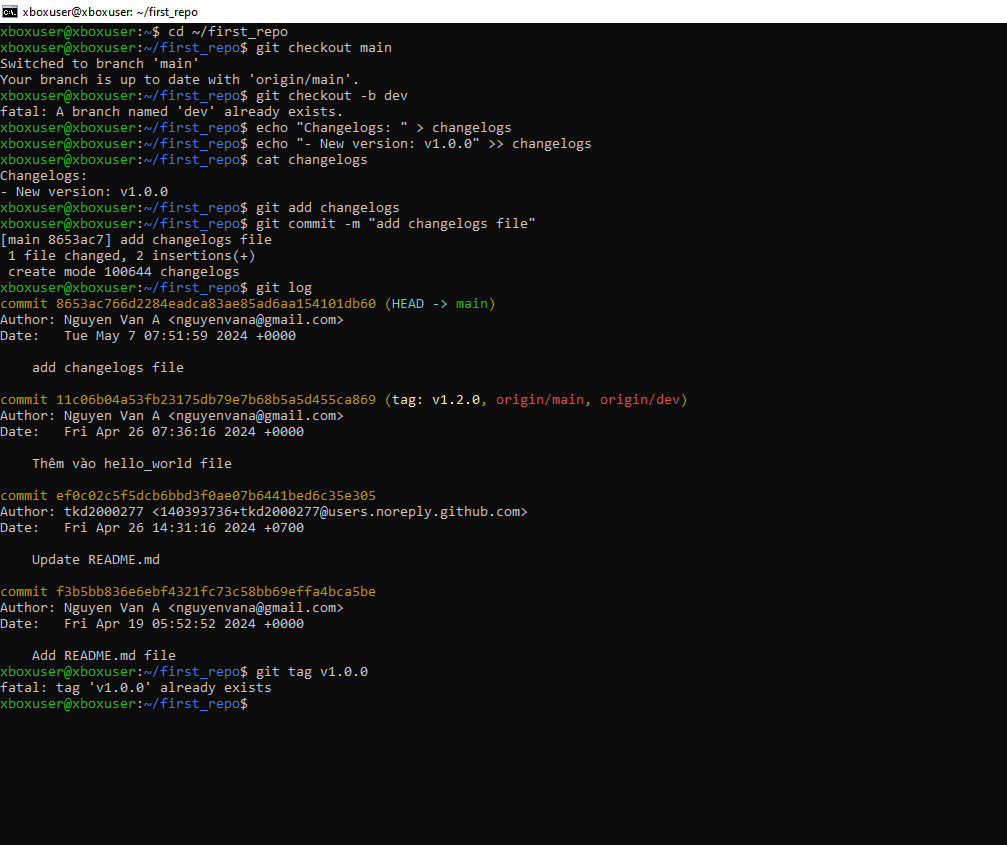Click the window title 'xboxuser@xboxuser: ~/first_repo'
The image size is (1007, 845).
(110, 12)
